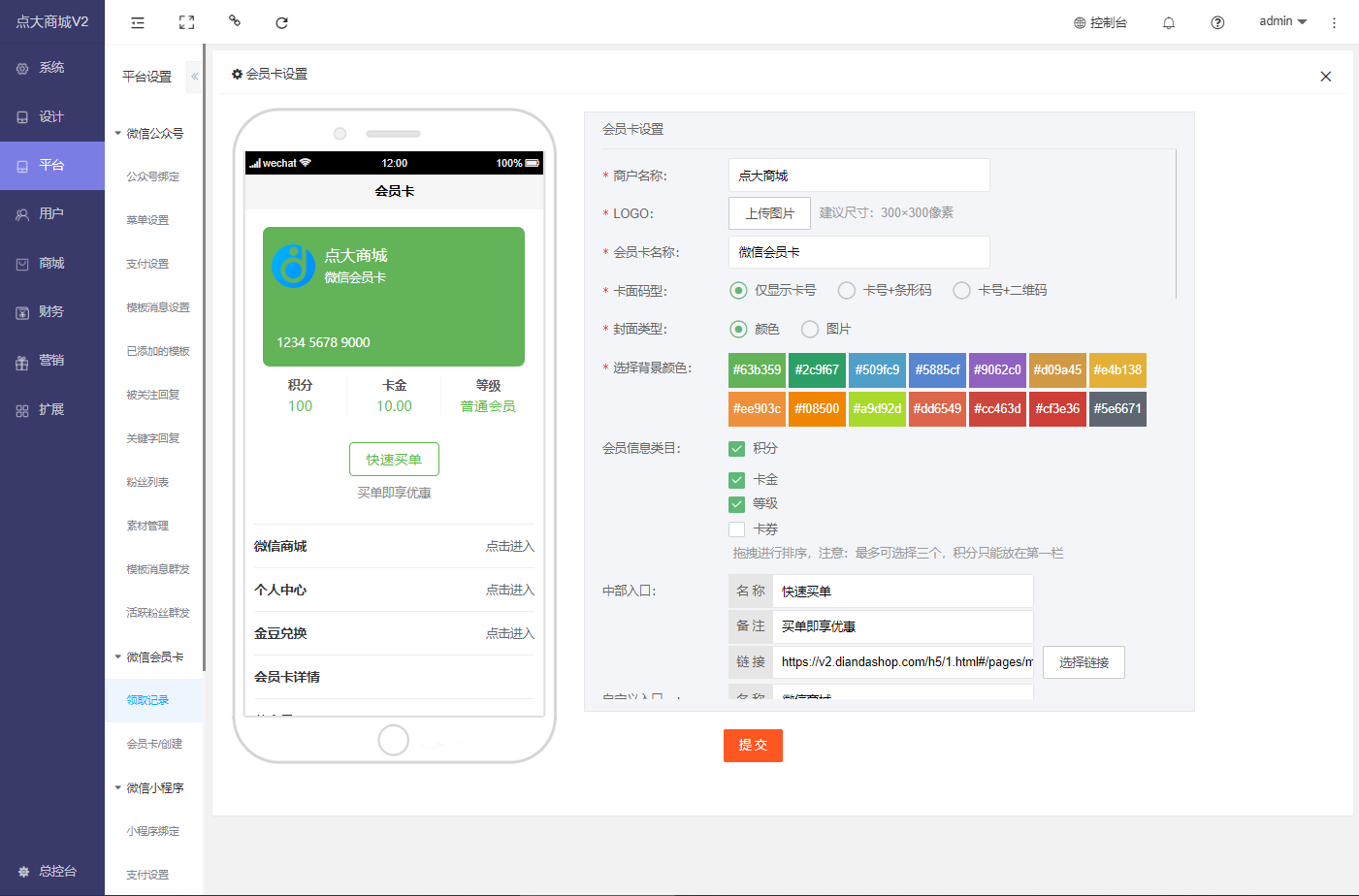Click the 提交 submit button
This screenshot has height=896, width=1359.
click(x=753, y=745)
